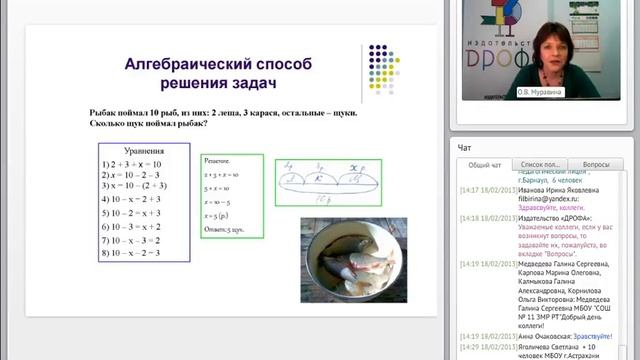The height and width of the screenshot is (360, 640).
Task: Click the question Сколько щук поймал рыбак?
Action: coord(149,123)
